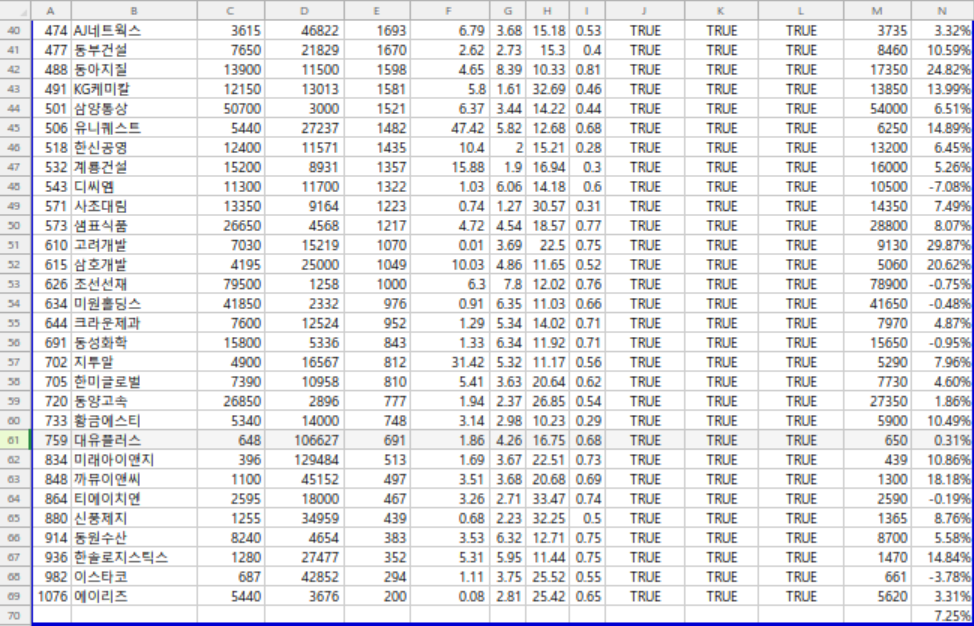The width and height of the screenshot is (974, 626).
Task: Click cell with 티에이치엔
Action: [134, 499]
